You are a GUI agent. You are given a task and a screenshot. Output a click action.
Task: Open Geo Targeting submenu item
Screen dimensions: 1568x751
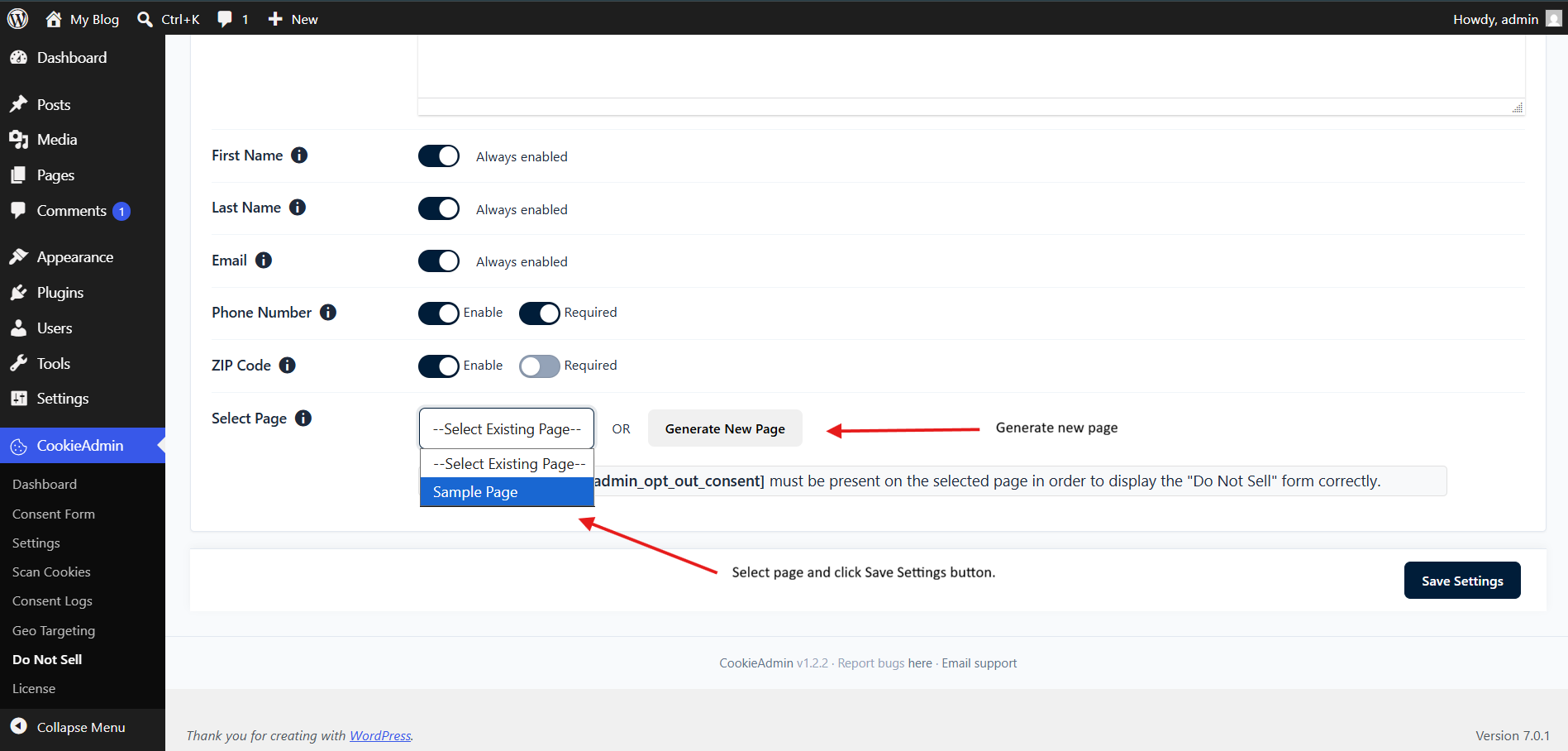click(54, 630)
